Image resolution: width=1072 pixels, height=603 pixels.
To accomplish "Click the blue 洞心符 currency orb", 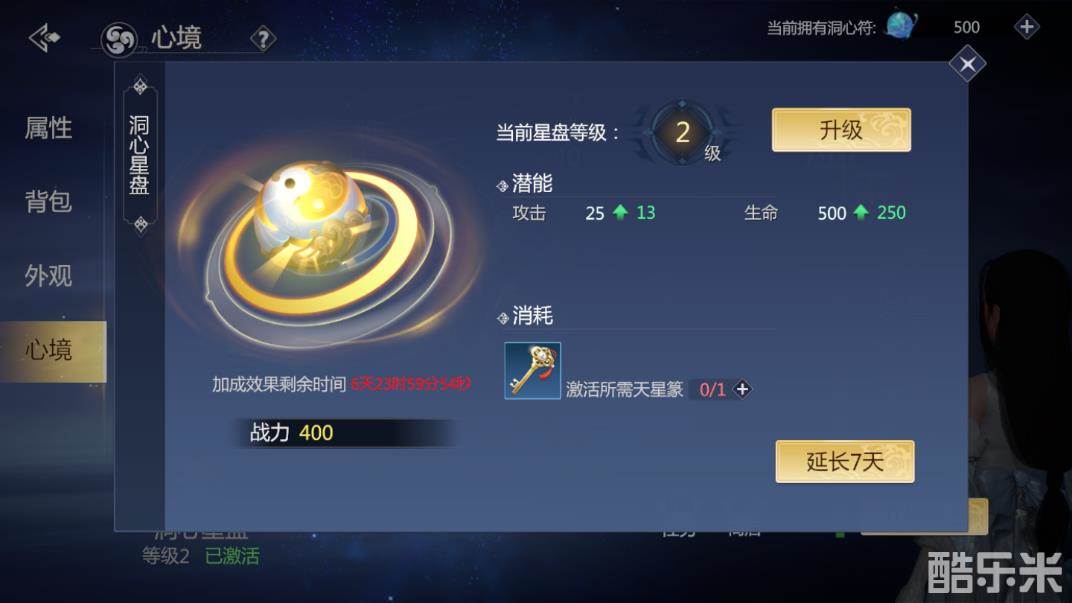I will tap(901, 26).
